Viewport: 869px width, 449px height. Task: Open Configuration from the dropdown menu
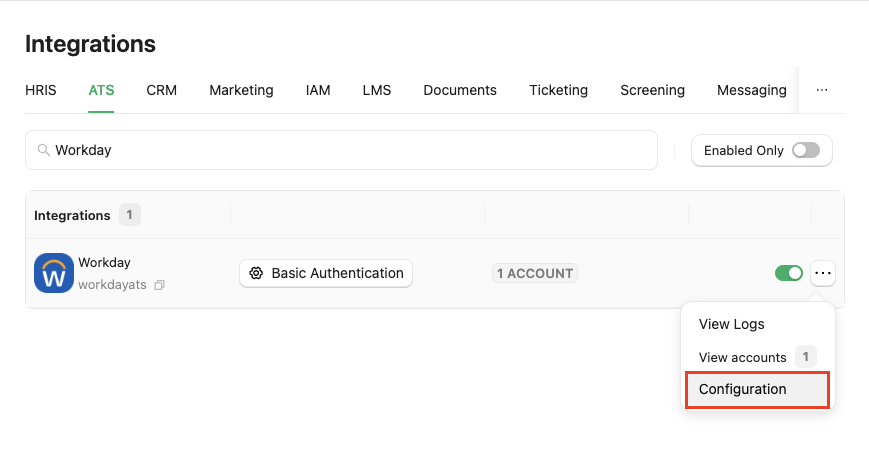click(x=758, y=389)
